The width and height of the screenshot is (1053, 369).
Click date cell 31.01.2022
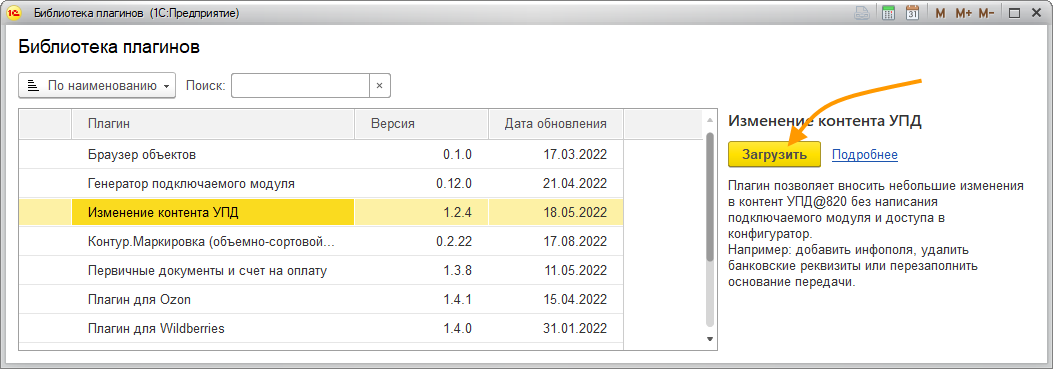[x=556, y=329]
